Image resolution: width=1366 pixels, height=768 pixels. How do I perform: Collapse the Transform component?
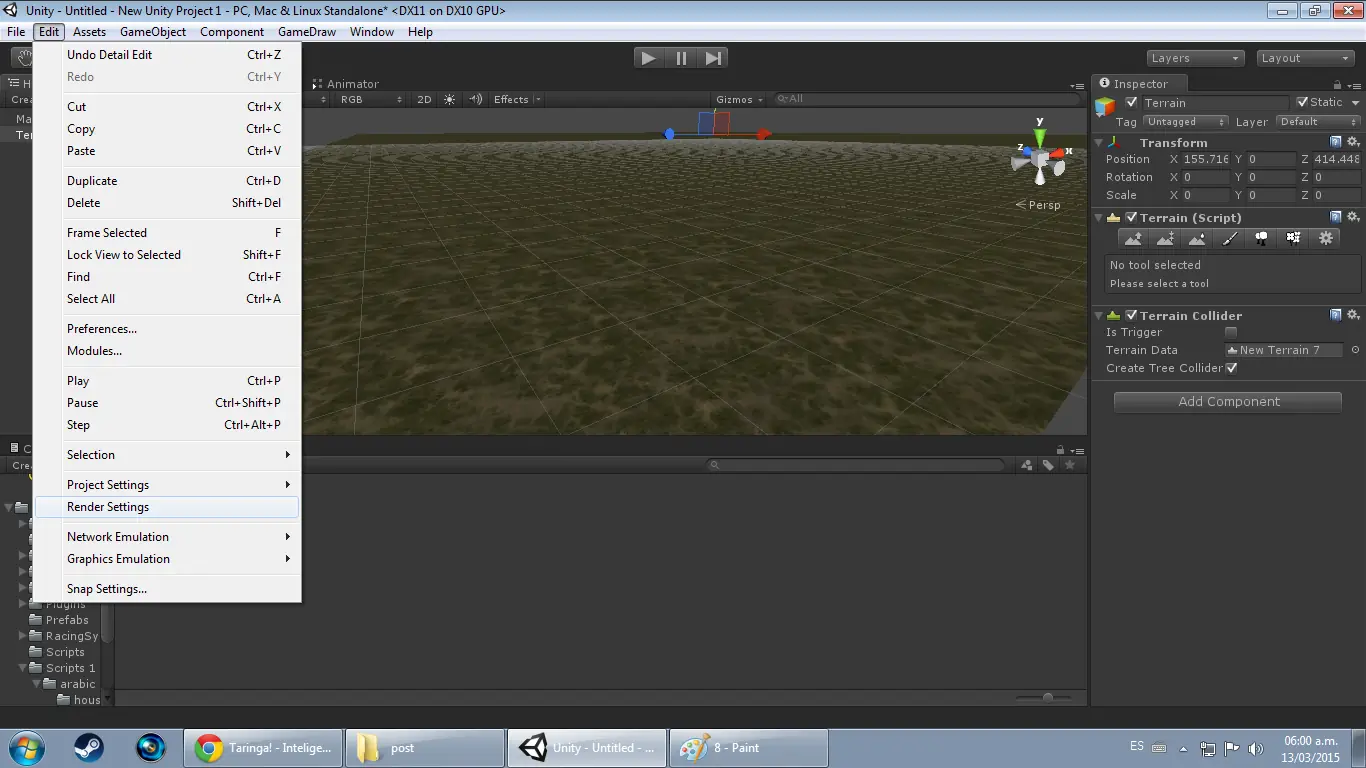[1099, 143]
